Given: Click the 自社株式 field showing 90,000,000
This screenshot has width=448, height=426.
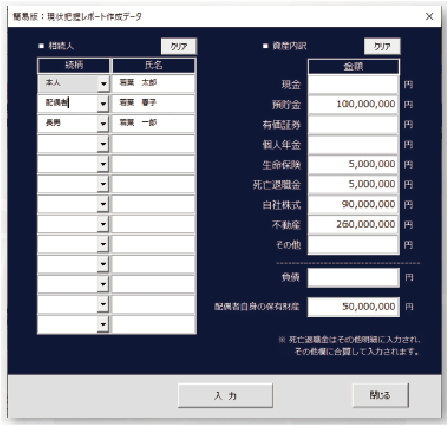Looking at the screenshot, I should pos(353,204).
